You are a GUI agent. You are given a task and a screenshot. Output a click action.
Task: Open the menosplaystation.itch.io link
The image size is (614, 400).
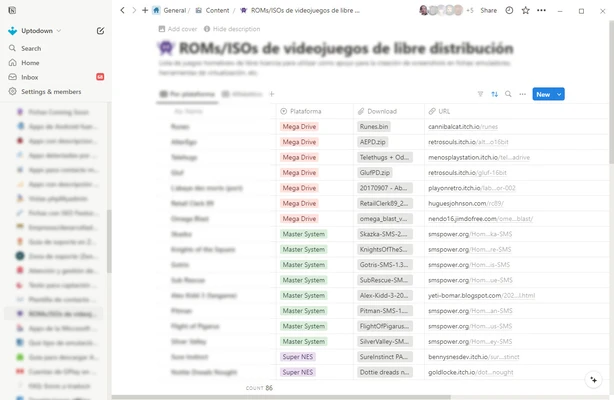(479, 157)
